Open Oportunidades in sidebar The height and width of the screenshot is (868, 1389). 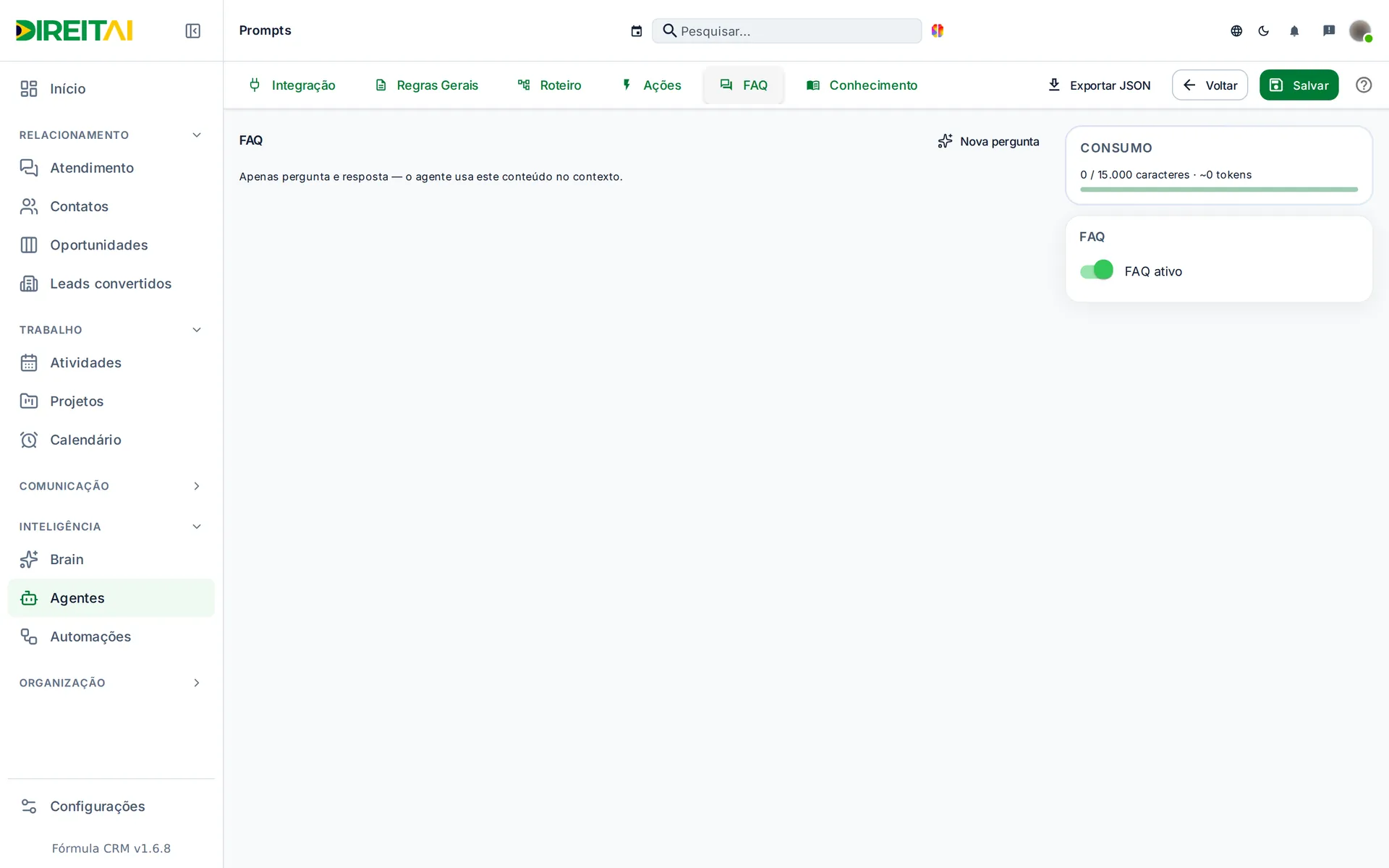[111, 245]
